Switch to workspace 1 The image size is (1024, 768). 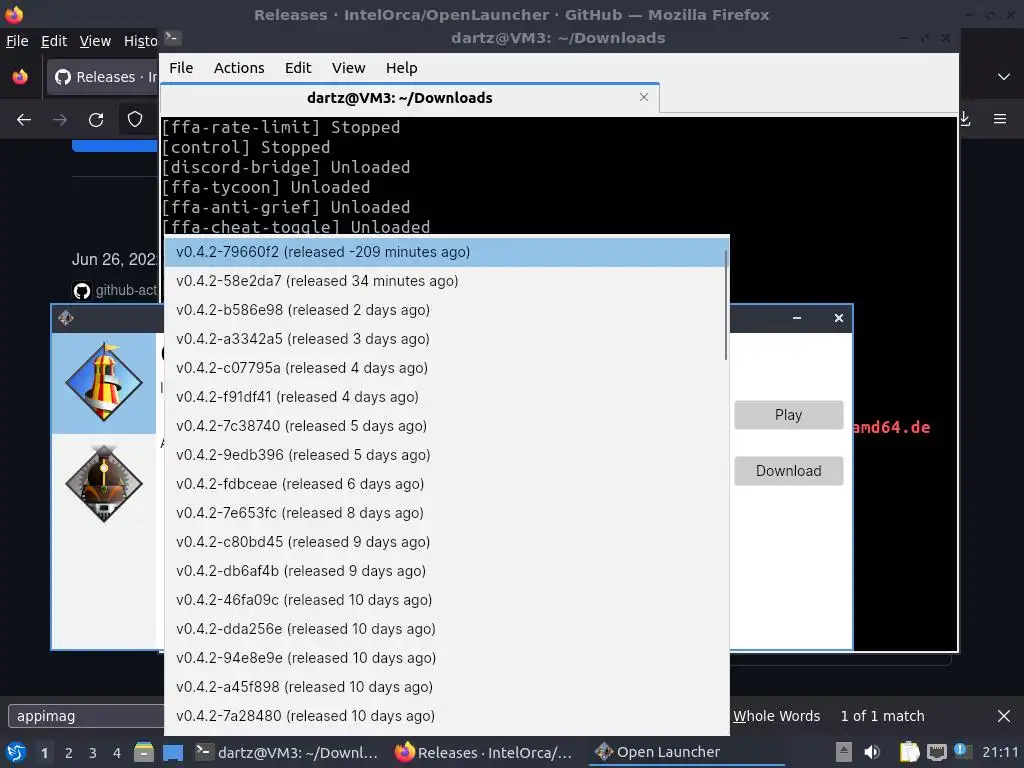click(x=44, y=753)
